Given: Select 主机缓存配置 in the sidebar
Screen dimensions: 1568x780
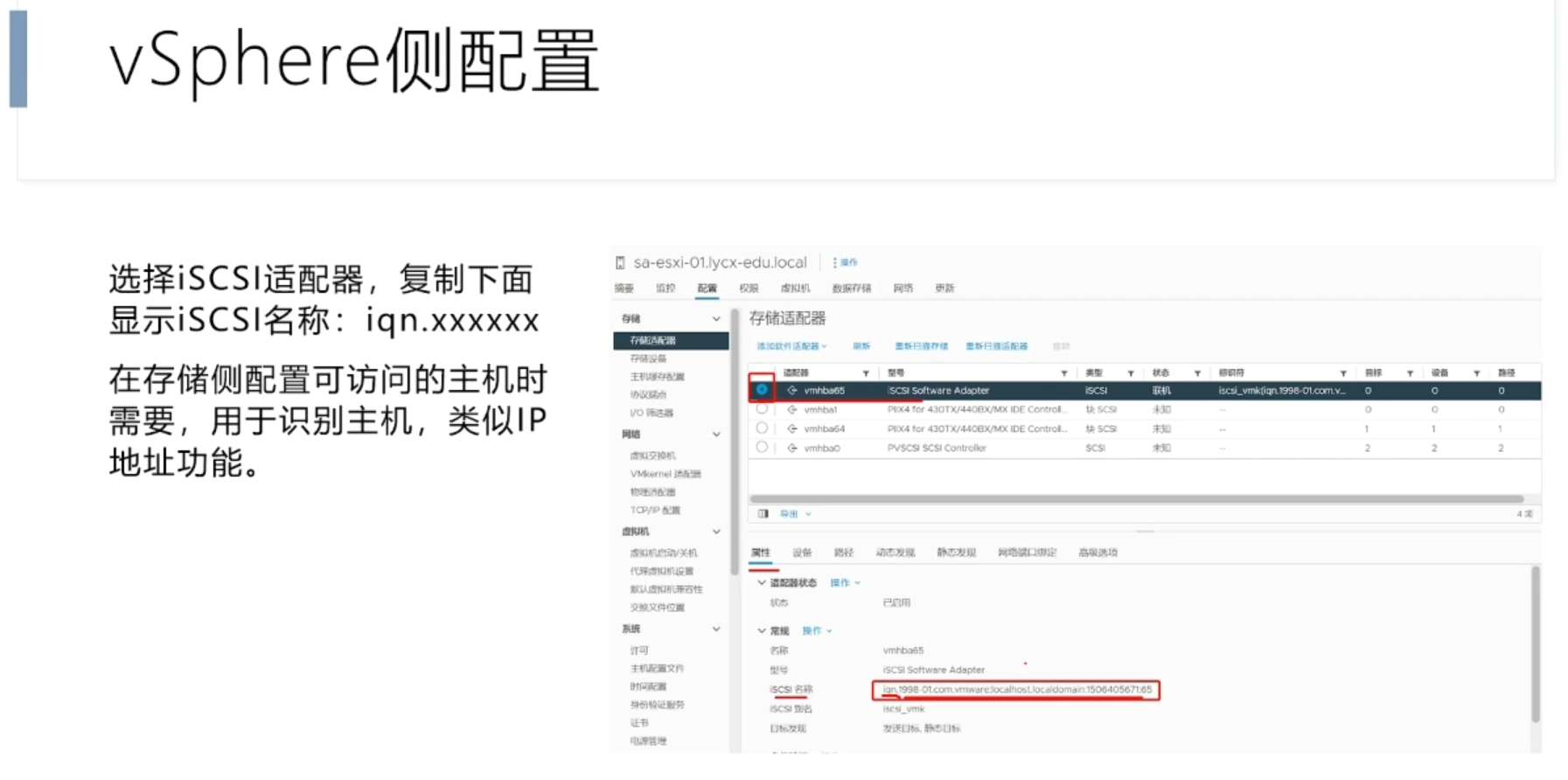Looking at the screenshot, I should (658, 377).
